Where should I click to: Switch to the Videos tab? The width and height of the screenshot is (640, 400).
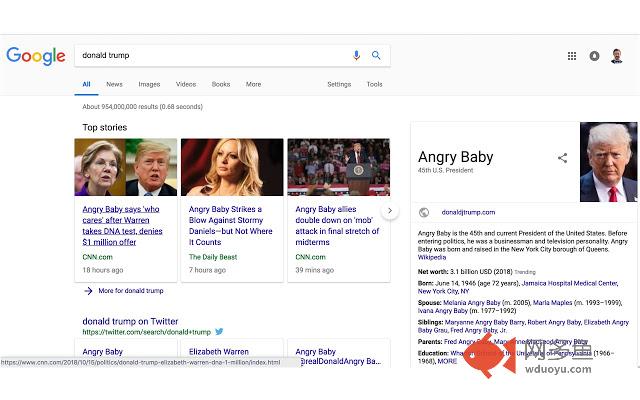(186, 84)
